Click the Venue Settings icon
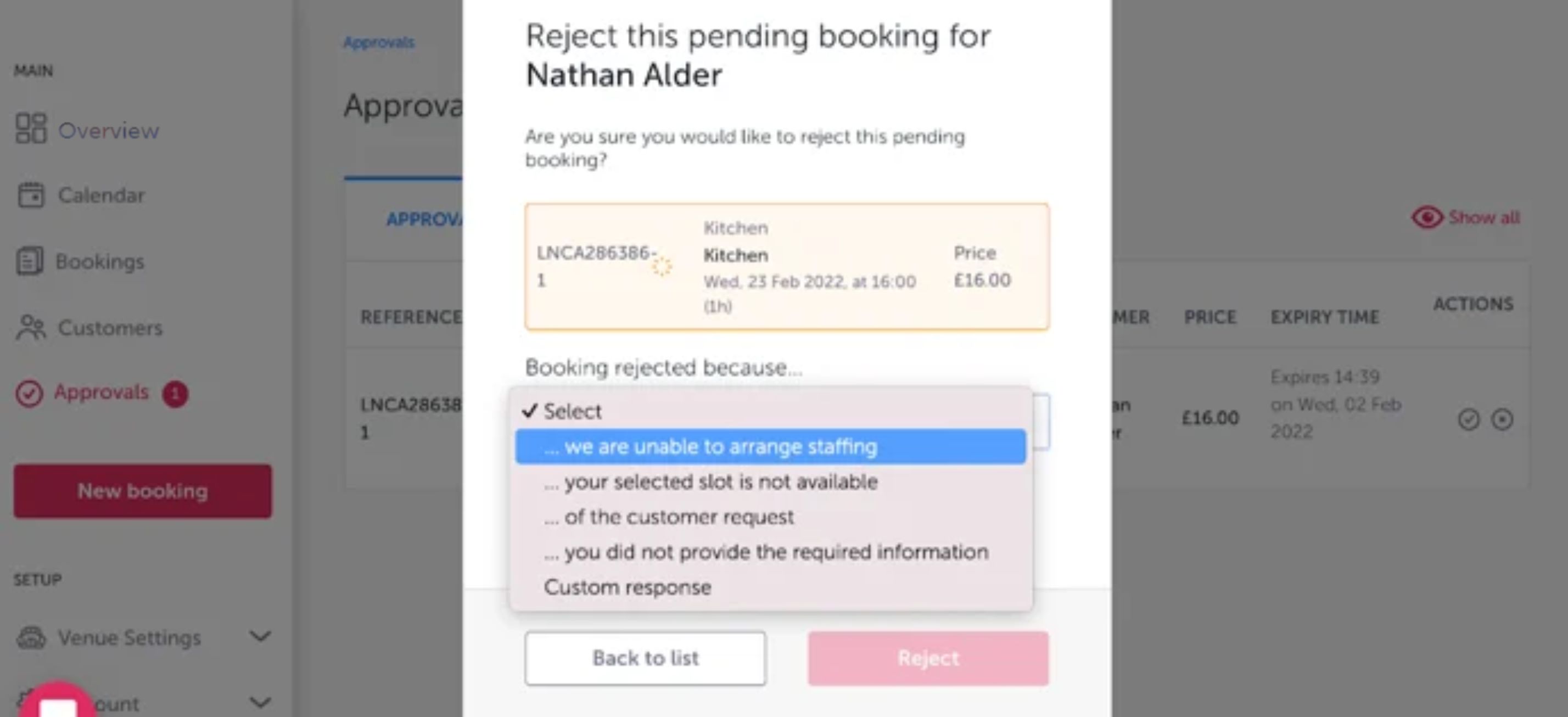 coord(30,638)
